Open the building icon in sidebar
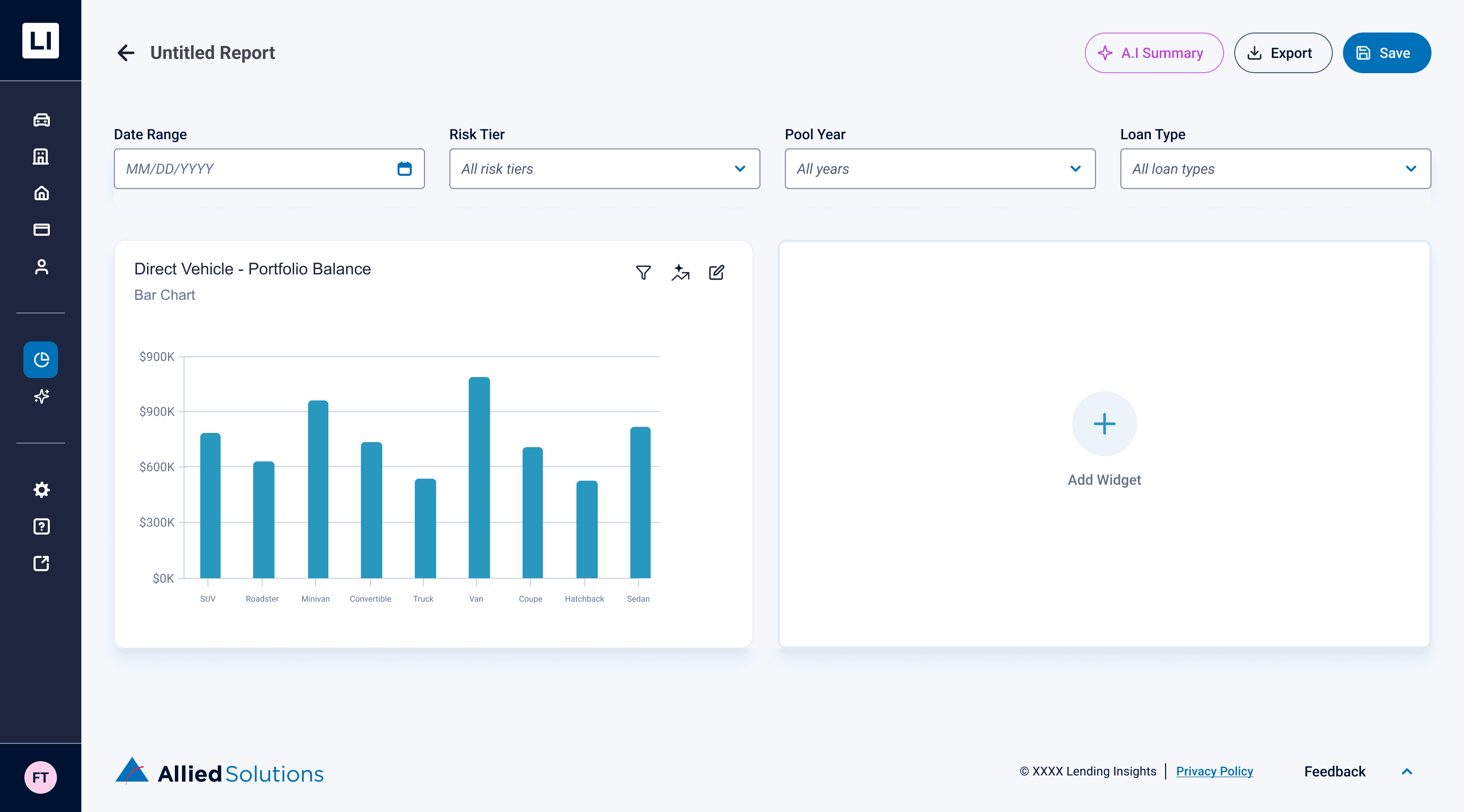This screenshot has height=812, width=1464. (x=41, y=156)
